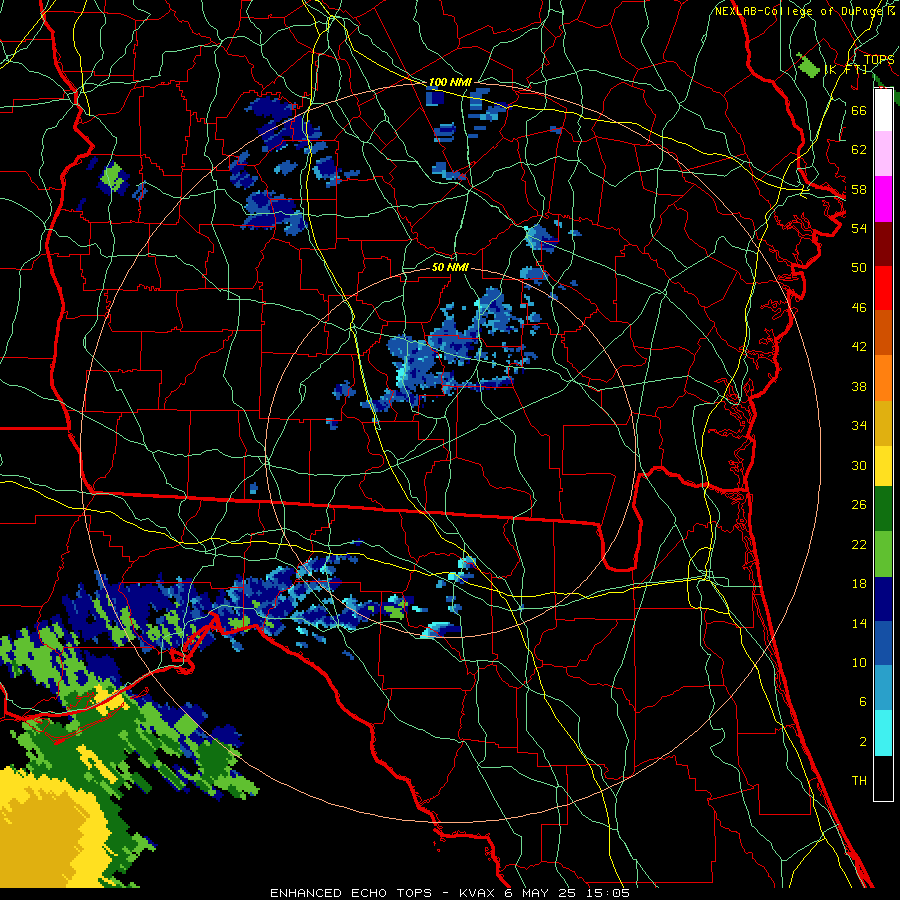This screenshot has height=900, width=900.
Task: Click the legend value '54'
Action: tap(859, 228)
